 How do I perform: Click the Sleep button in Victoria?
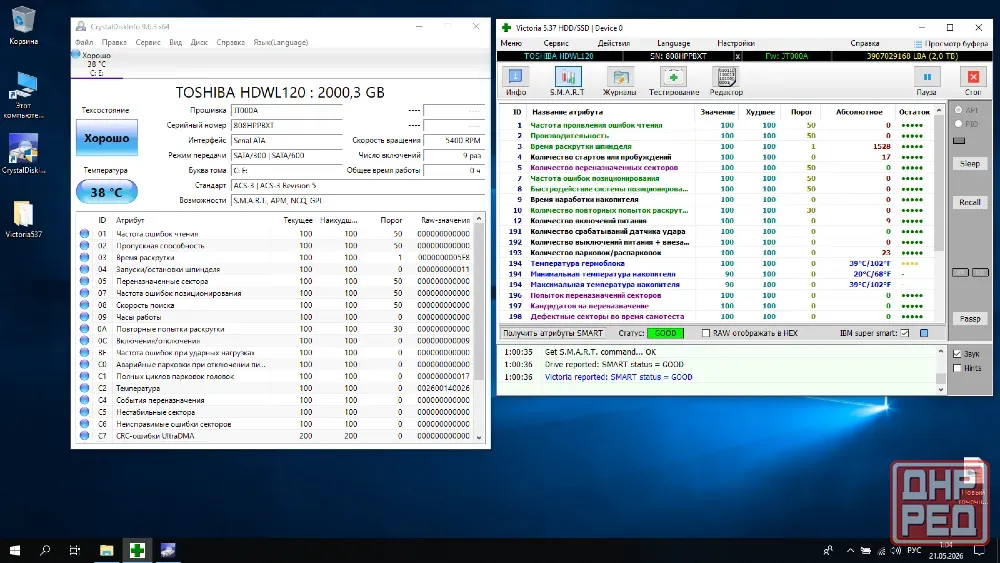click(969, 164)
